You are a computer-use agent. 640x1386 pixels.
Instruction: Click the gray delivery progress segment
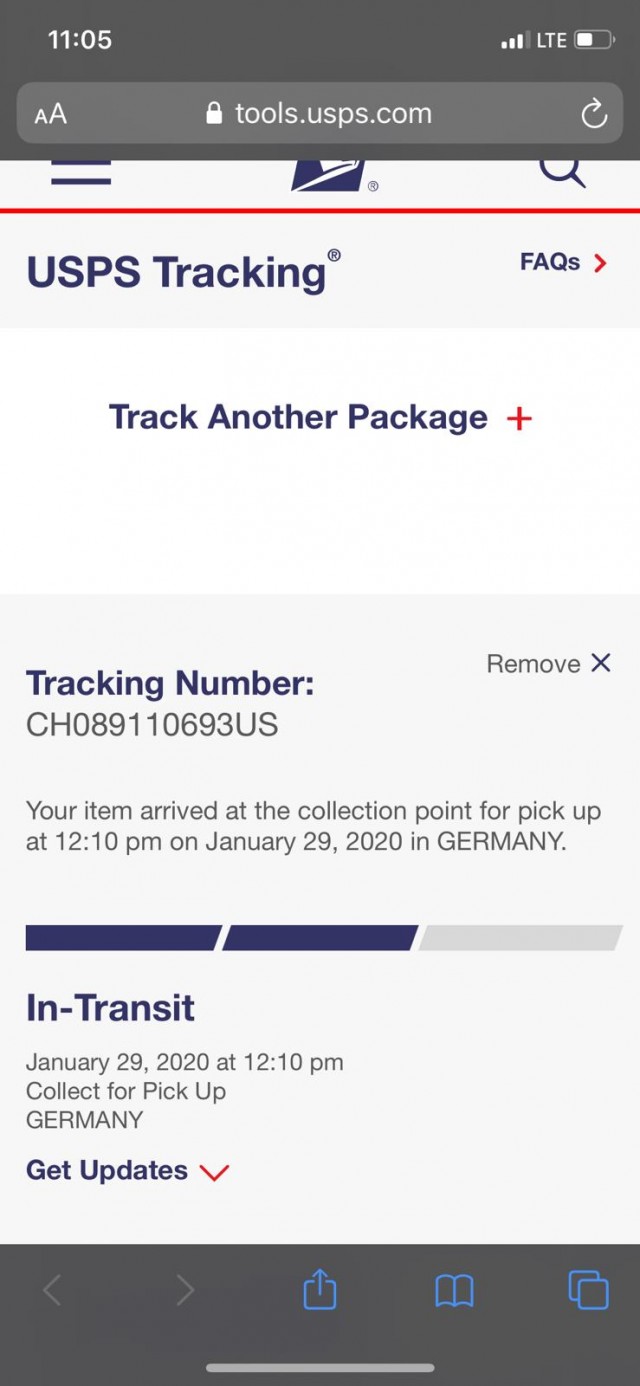pyautogui.click(x=521, y=938)
